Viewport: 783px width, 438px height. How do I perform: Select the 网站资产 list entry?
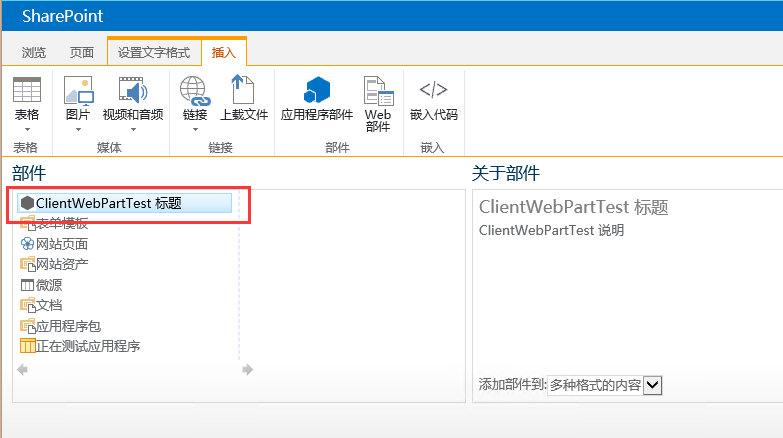click(x=62, y=264)
